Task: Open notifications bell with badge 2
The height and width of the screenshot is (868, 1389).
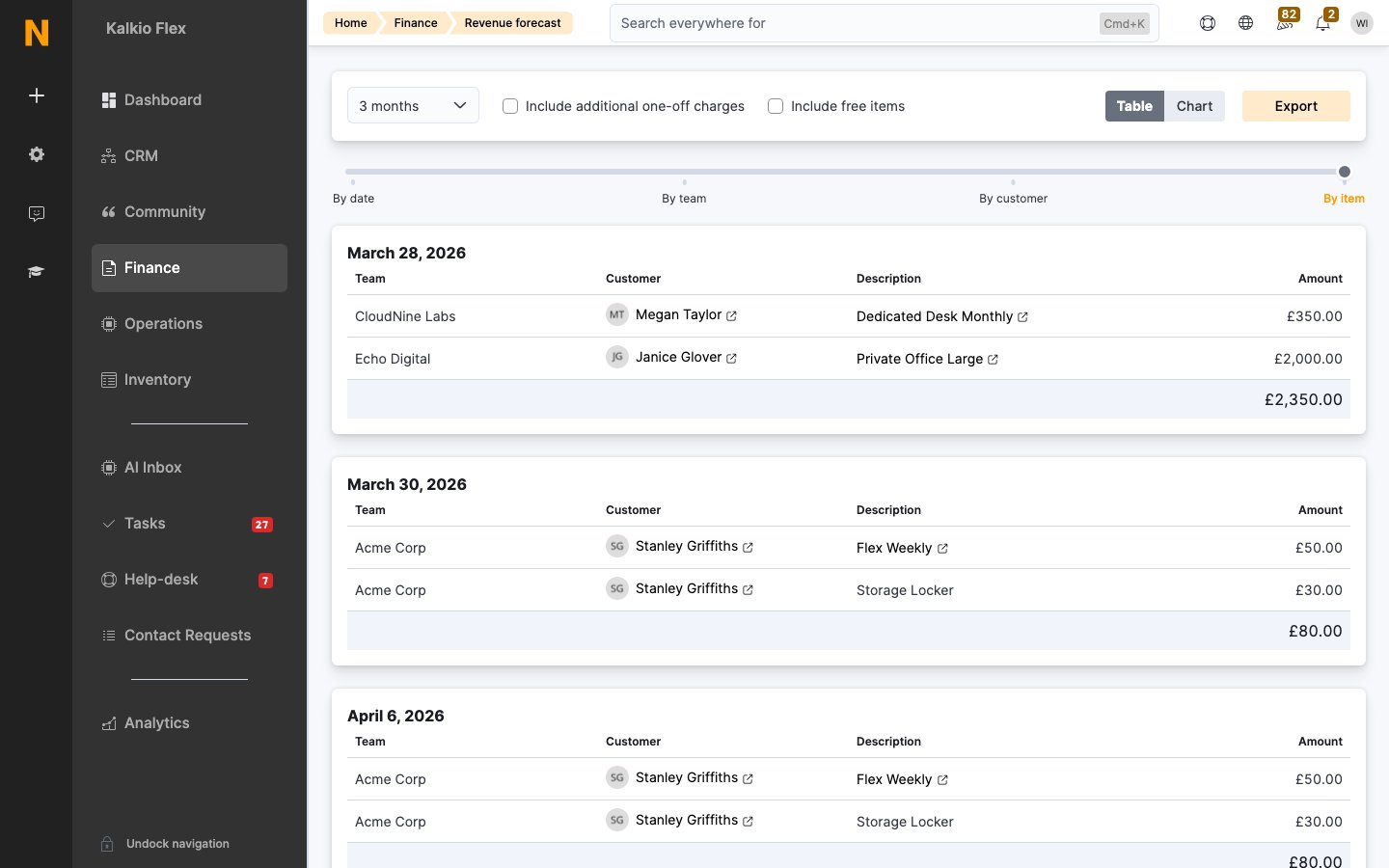Action: tap(1323, 23)
